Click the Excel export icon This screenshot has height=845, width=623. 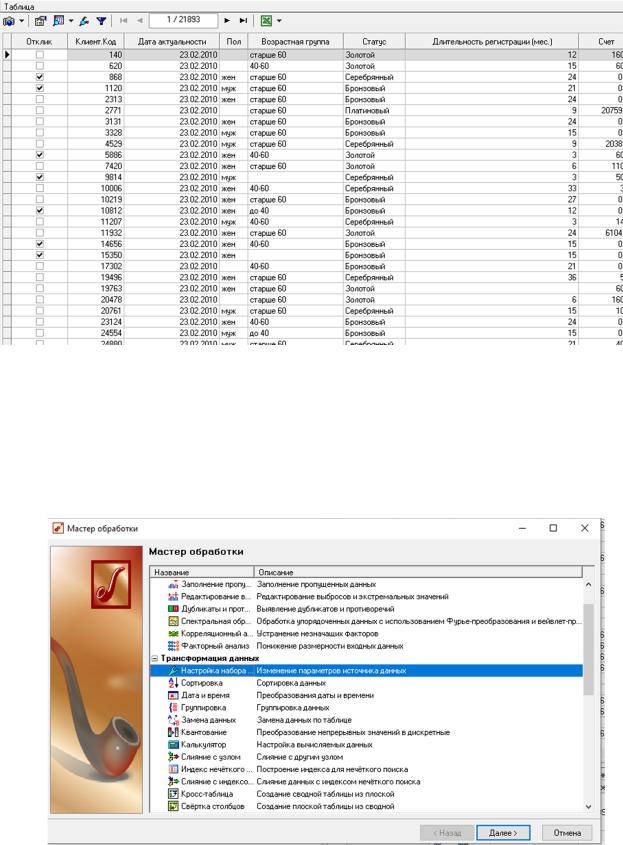(266, 20)
